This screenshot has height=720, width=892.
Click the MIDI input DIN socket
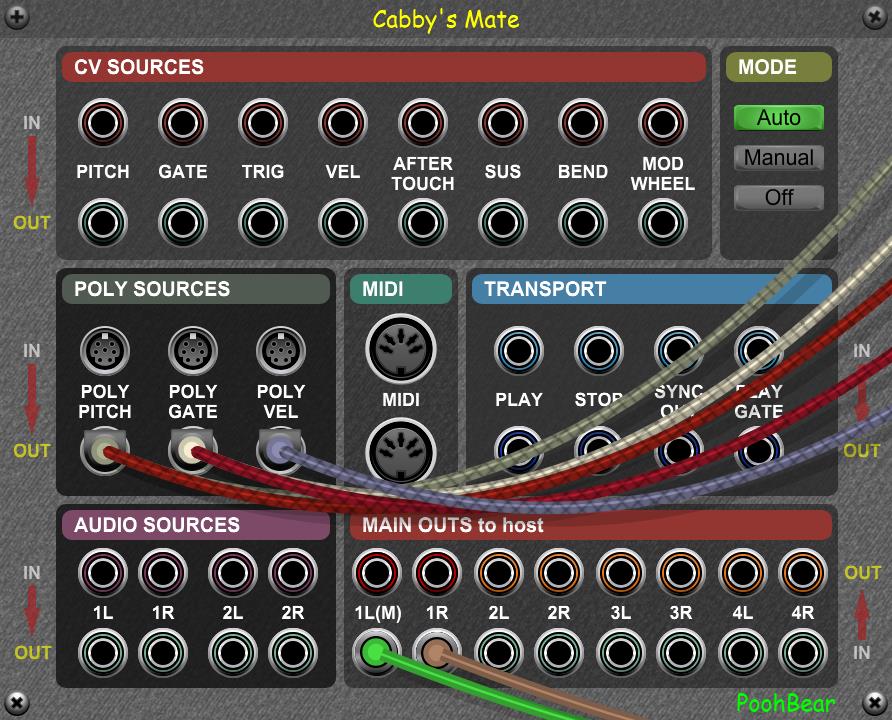(x=400, y=349)
